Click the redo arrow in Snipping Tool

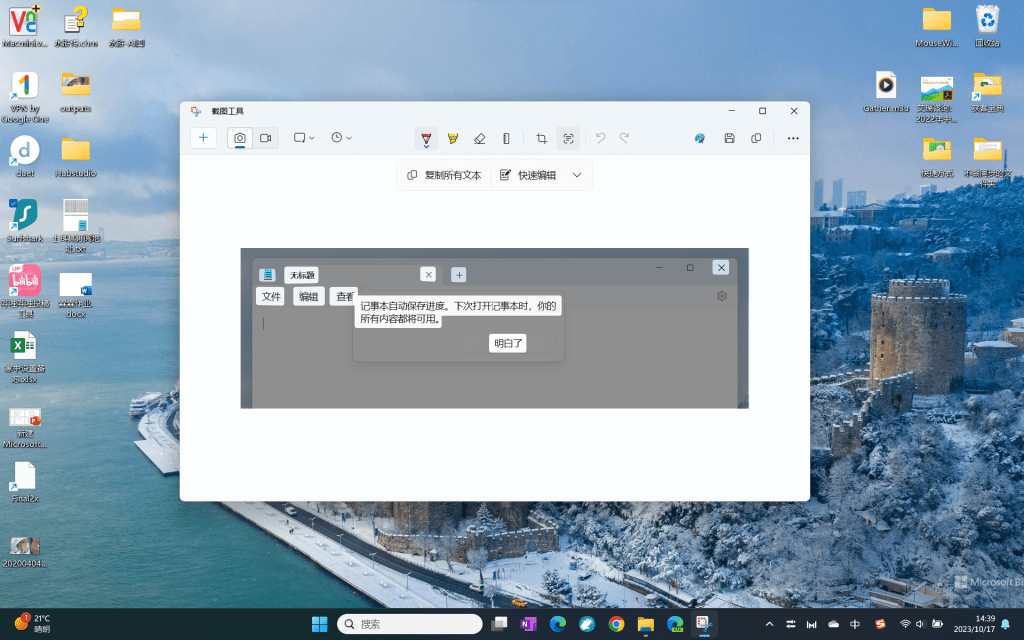pyautogui.click(x=624, y=138)
